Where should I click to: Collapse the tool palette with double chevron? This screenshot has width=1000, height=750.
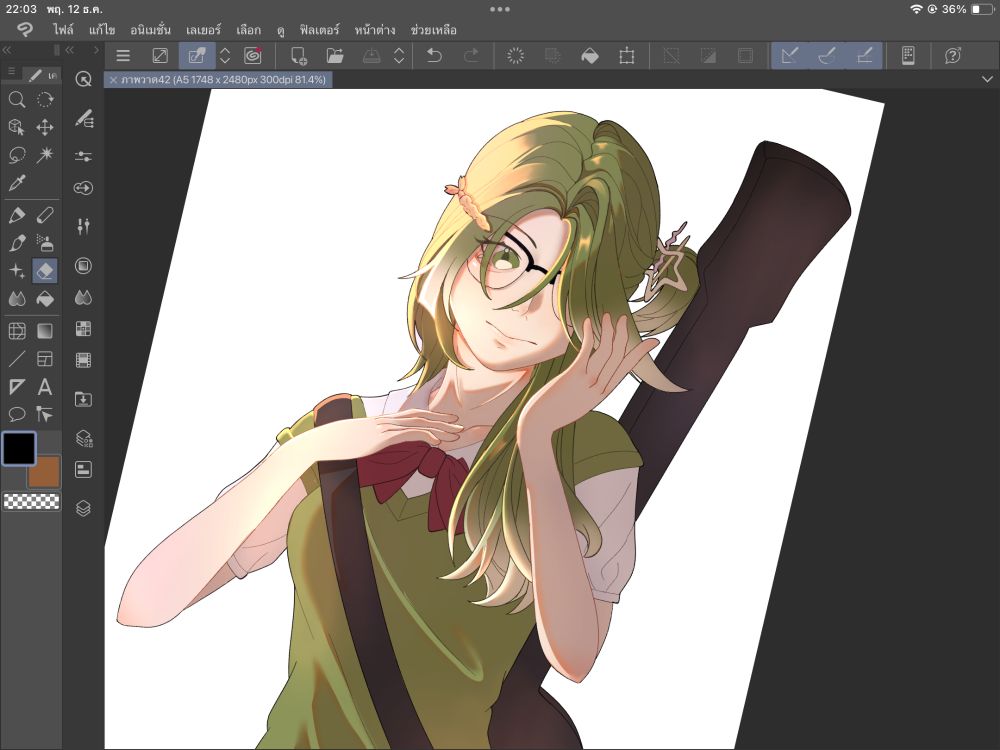point(7,50)
